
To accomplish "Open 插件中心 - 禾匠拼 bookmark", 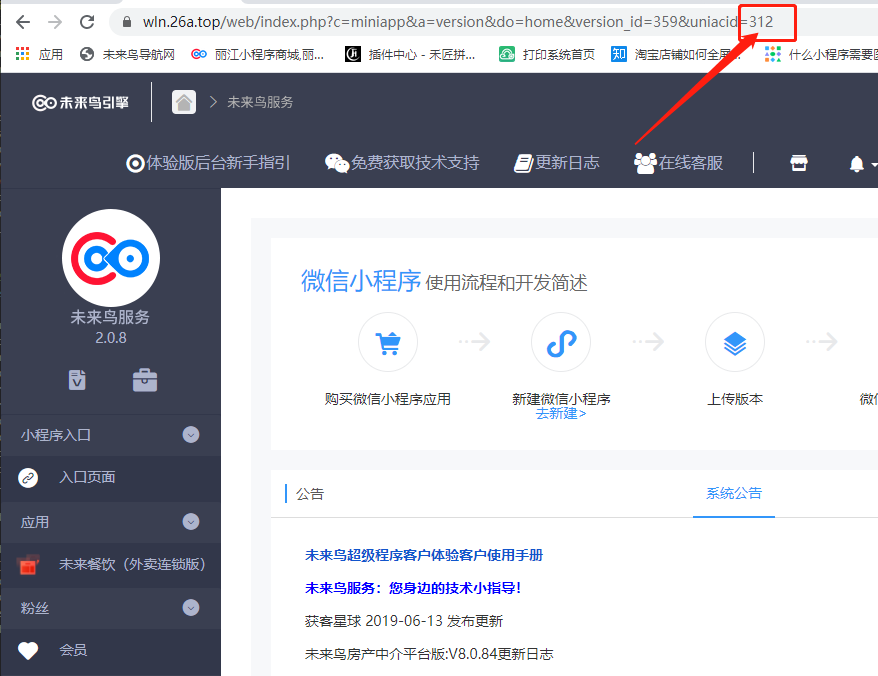I will (410, 54).
